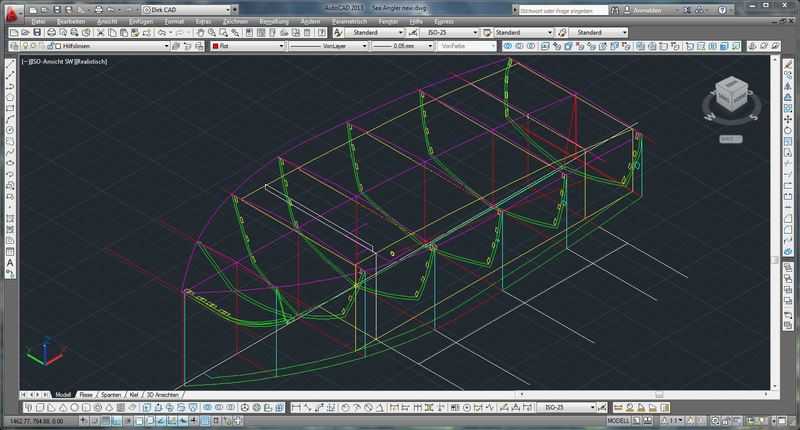Click the Multileader Style icon

tap(562, 33)
